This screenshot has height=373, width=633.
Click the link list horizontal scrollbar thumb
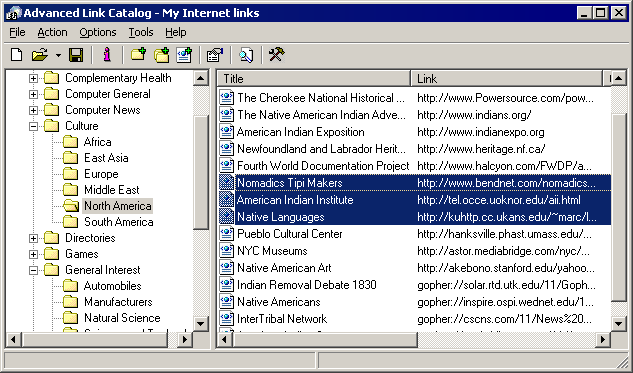pos(325,339)
